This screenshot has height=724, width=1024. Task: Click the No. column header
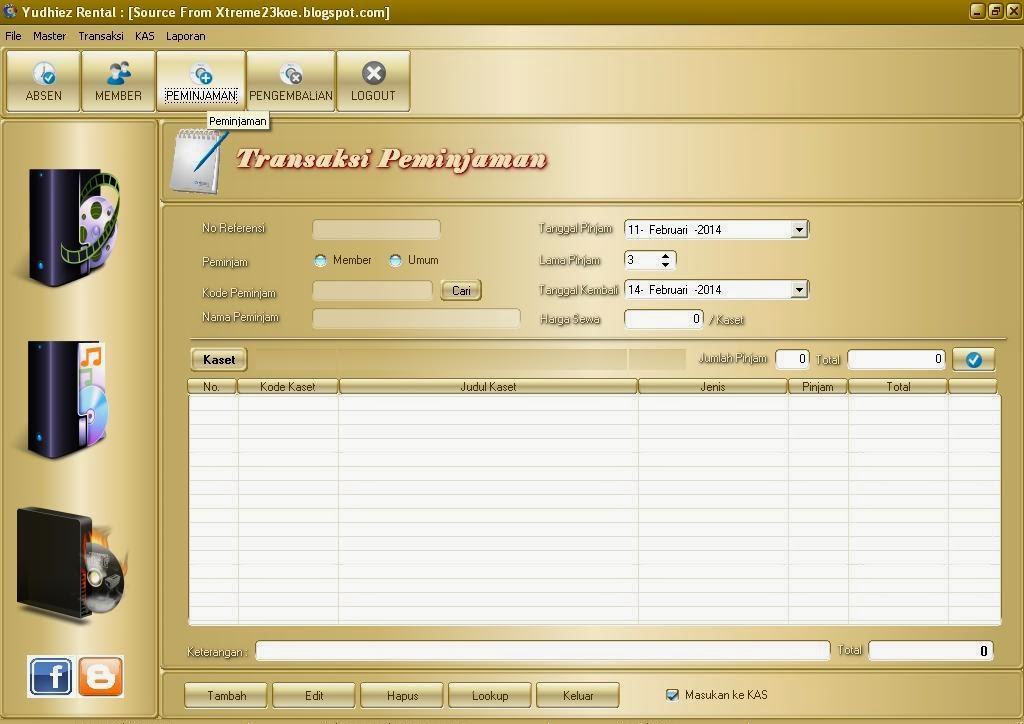pos(212,386)
